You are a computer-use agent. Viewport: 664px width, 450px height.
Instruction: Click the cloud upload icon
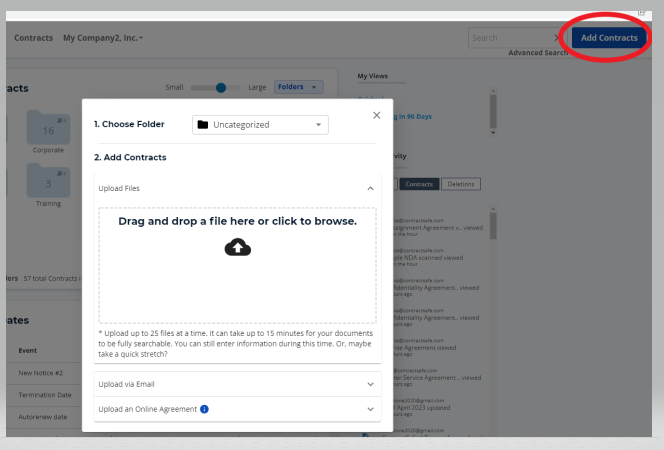click(x=238, y=247)
